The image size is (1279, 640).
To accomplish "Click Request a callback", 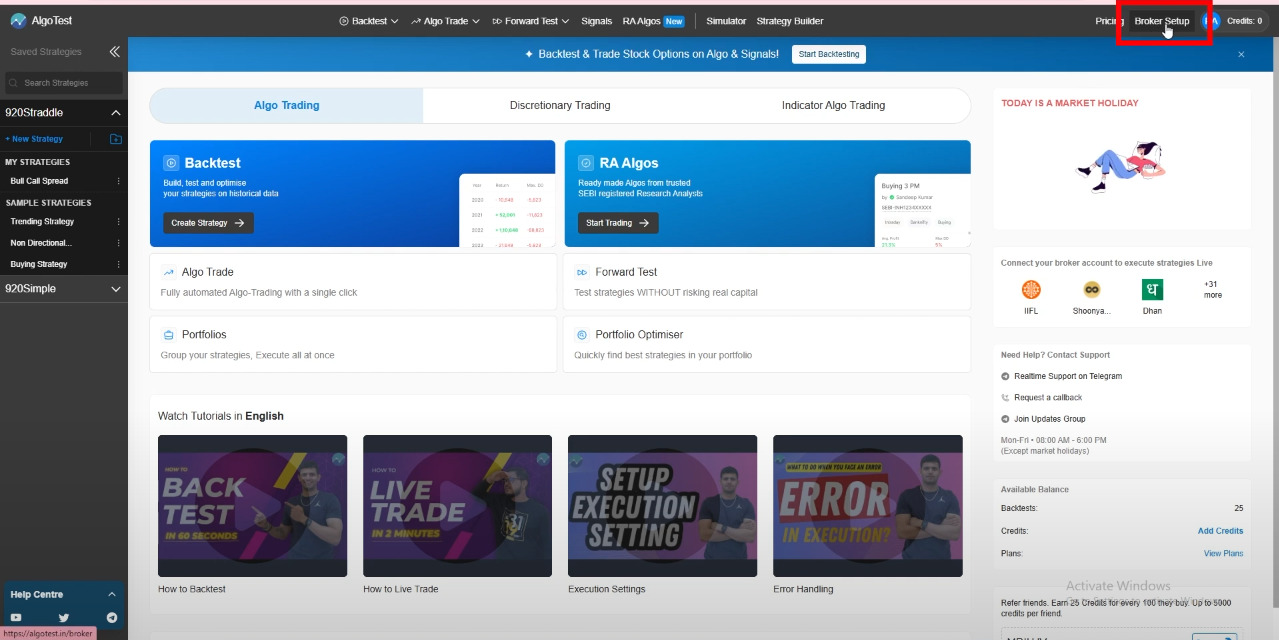I will pyautogui.click(x=1048, y=398).
